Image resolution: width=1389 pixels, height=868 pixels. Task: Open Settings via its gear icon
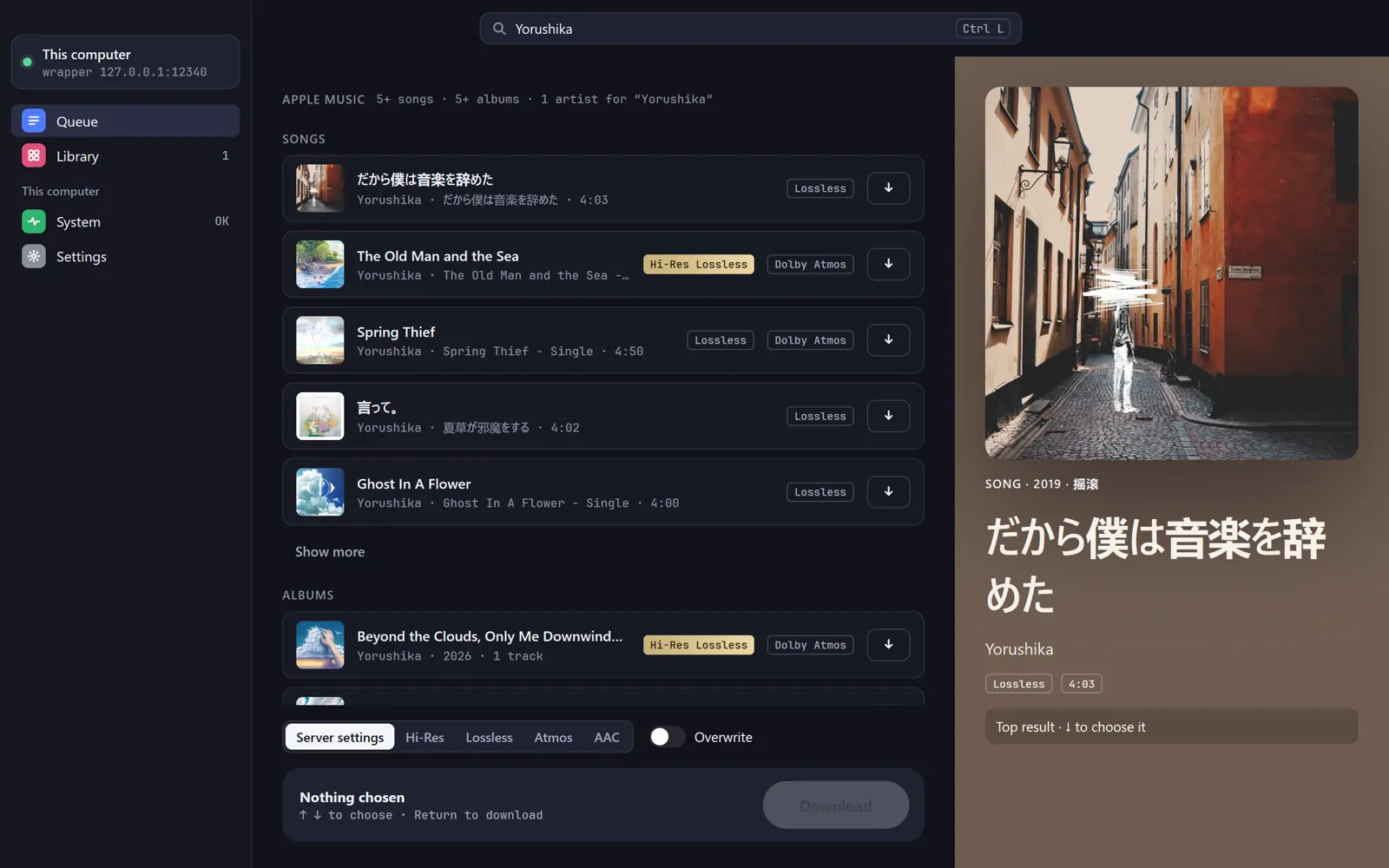tap(34, 256)
